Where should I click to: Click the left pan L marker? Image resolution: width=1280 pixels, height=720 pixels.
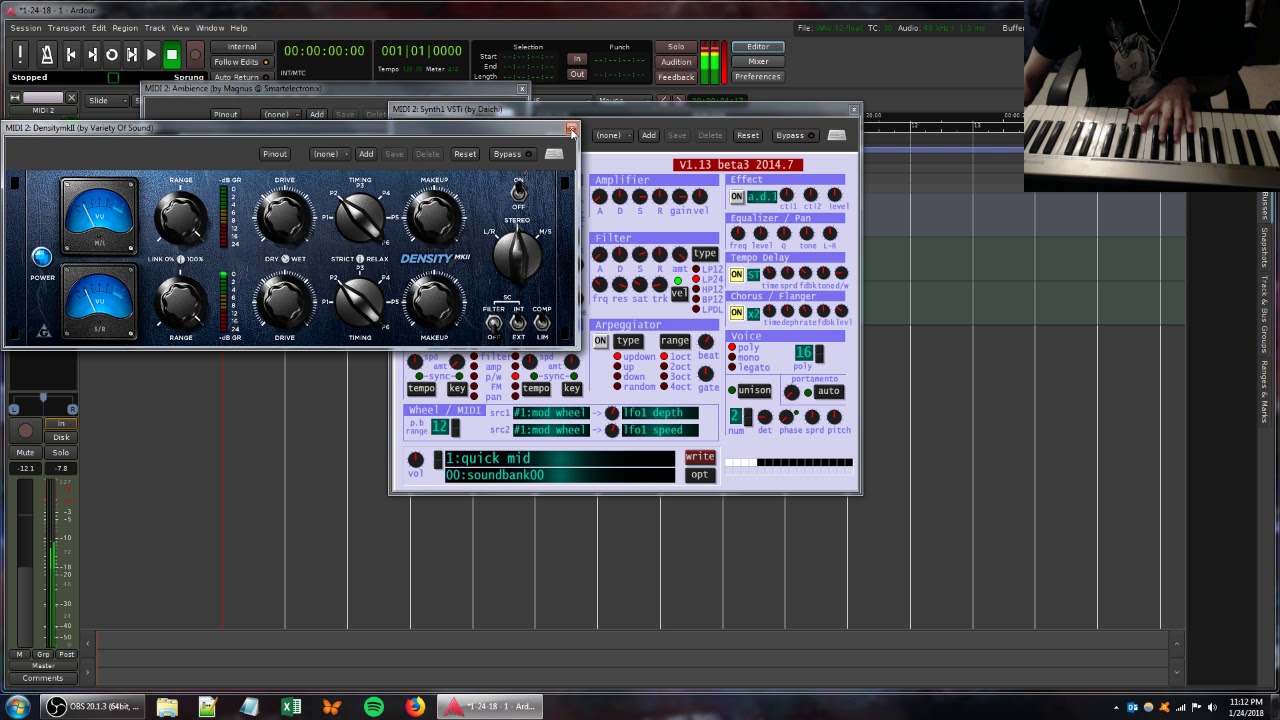coord(14,410)
